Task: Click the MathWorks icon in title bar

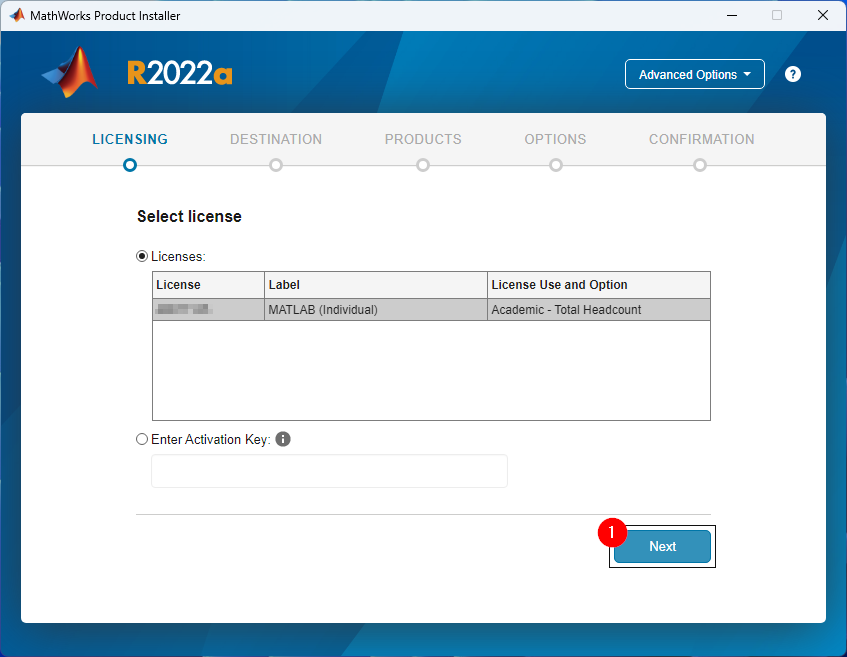Action: [x=17, y=15]
